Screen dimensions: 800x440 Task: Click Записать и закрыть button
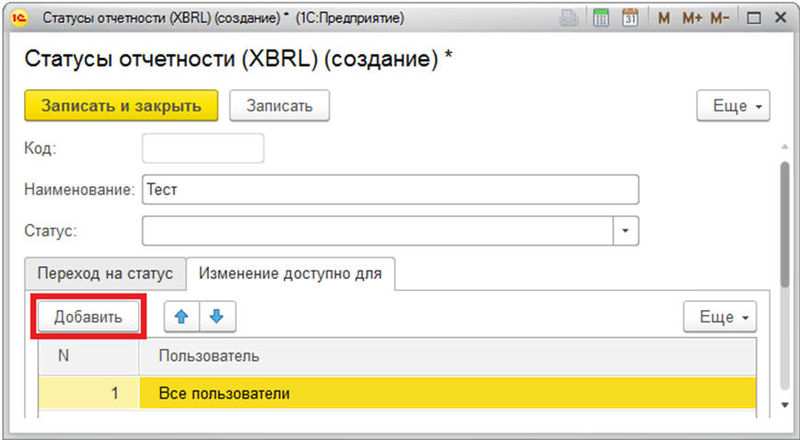(x=121, y=106)
